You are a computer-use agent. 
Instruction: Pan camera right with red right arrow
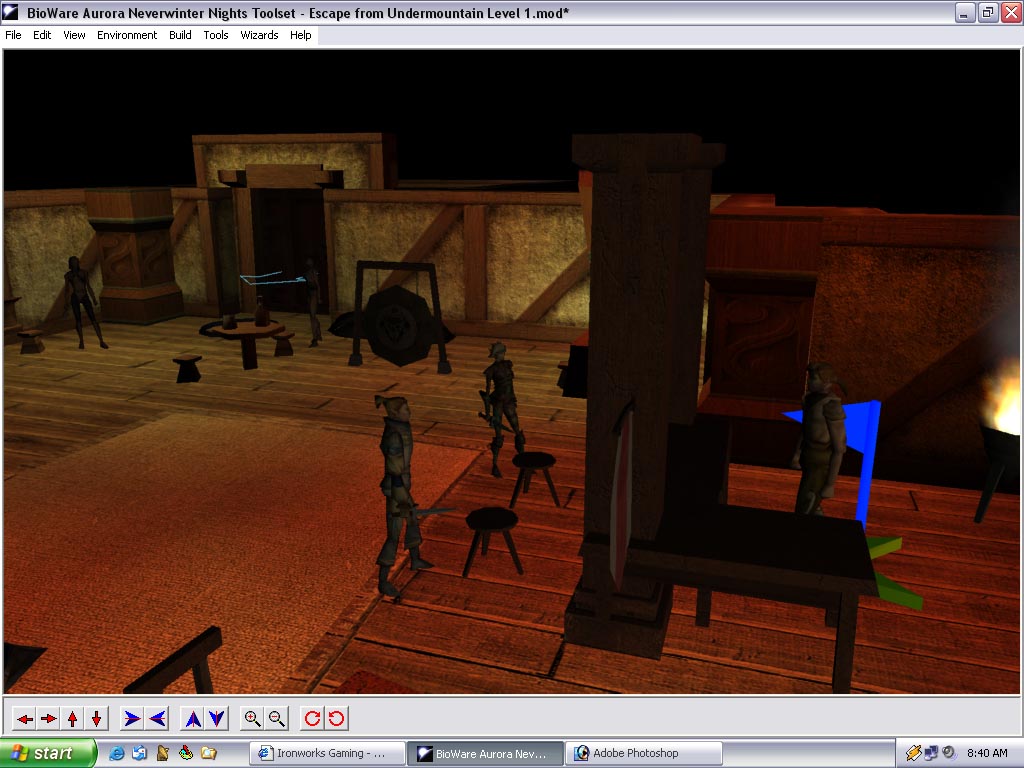coord(48,719)
